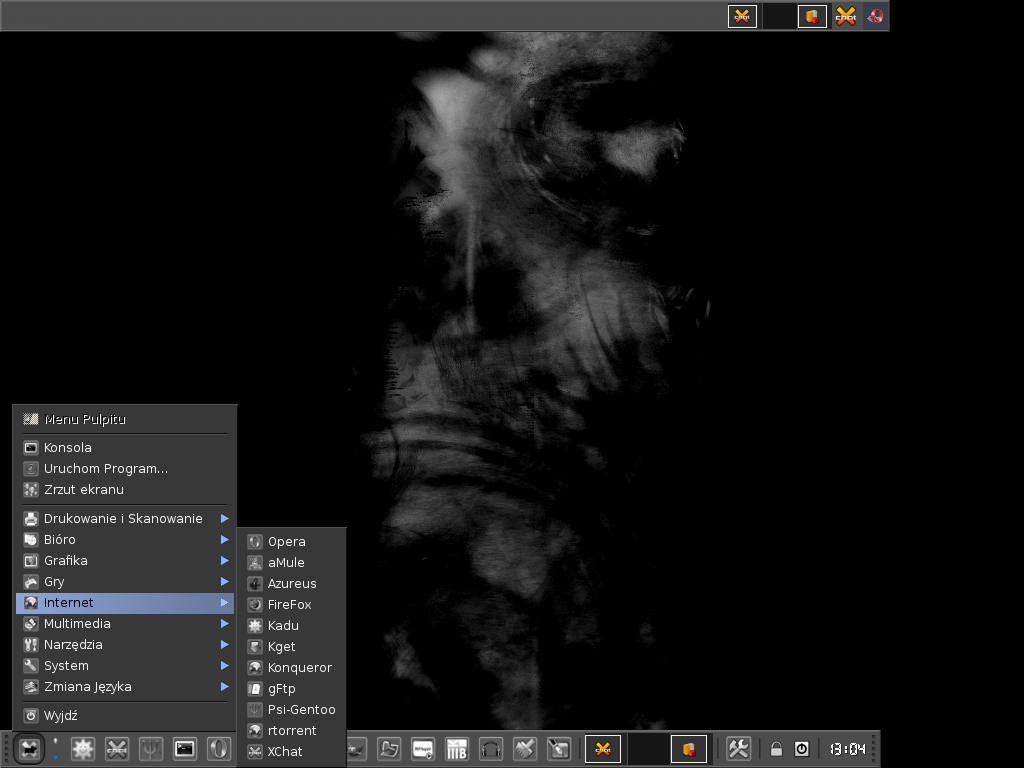Choose Psi-Gentoo in the Internet submenu

click(291, 709)
